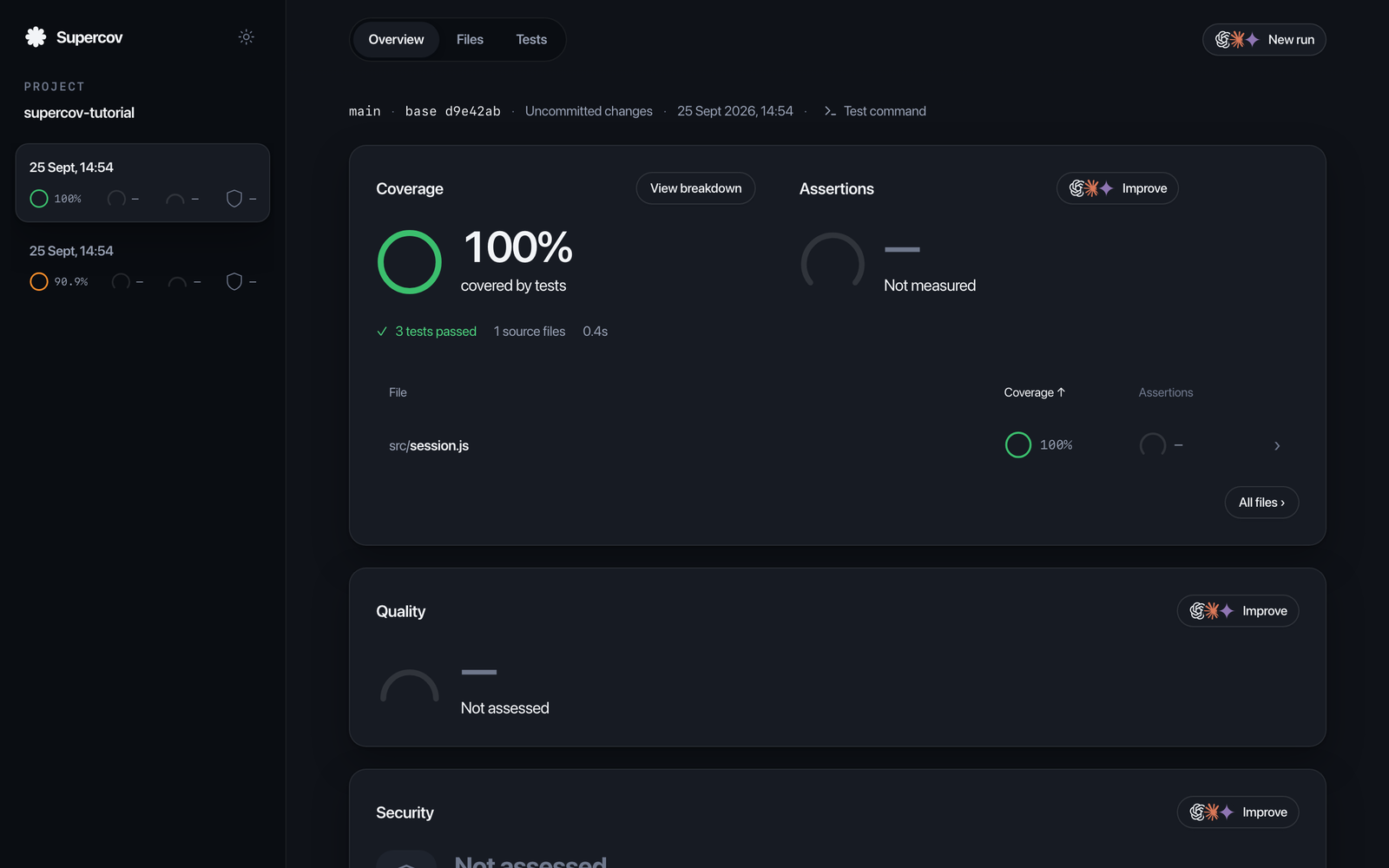Click the 25 Sept 2026, 14:54 timestamp

(734, 111)
